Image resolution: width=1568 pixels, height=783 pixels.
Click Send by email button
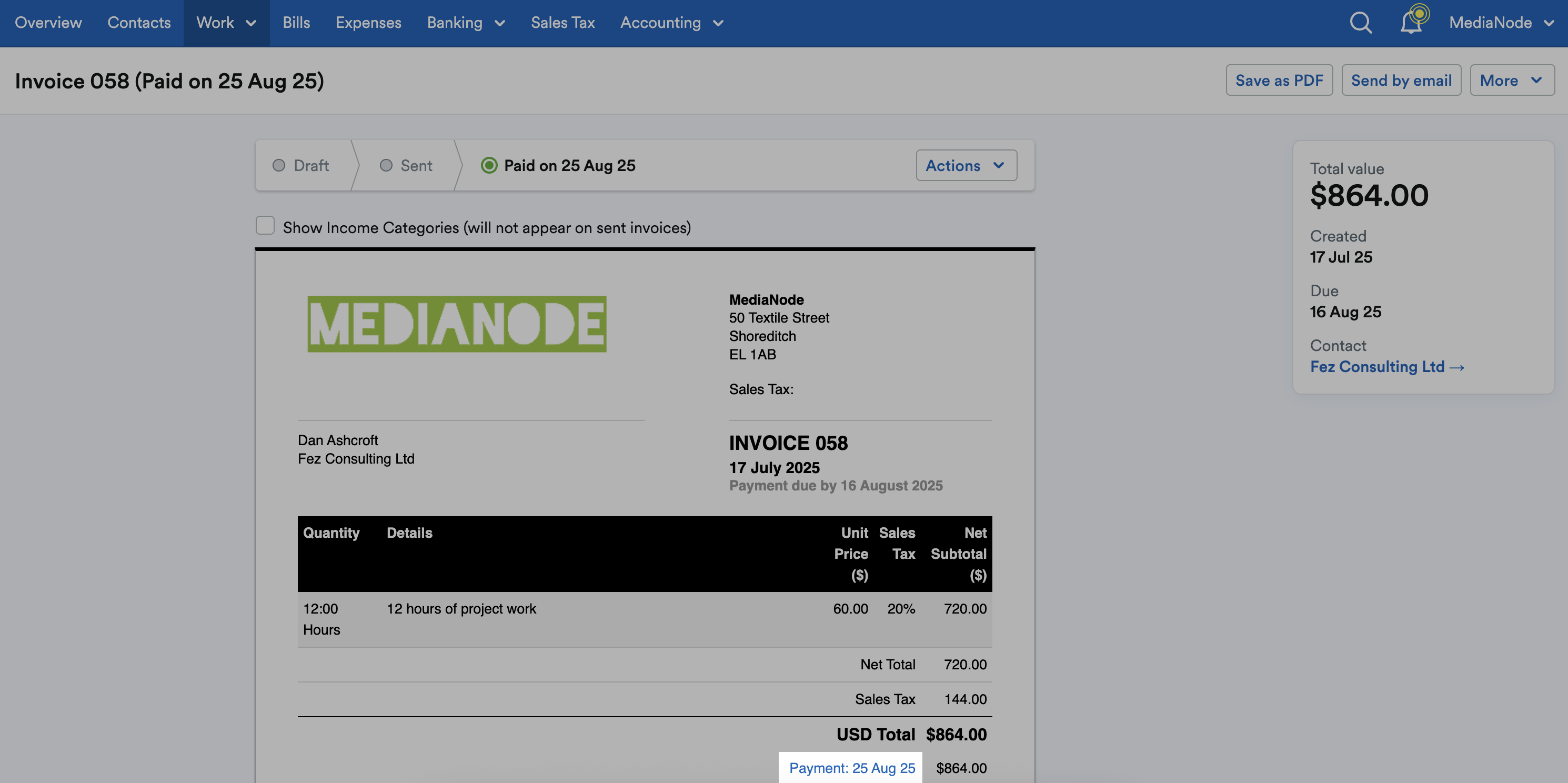point(1401,81)
